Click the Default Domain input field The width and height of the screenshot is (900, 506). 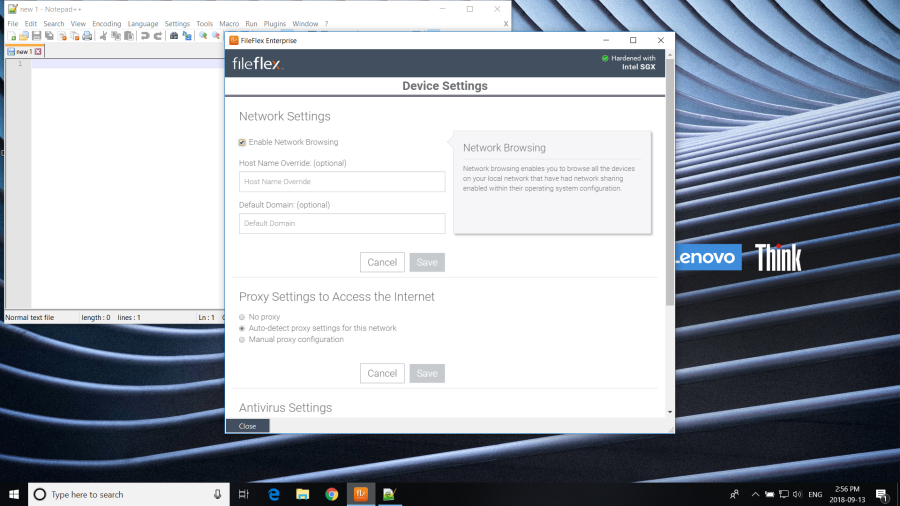point(342,223)
